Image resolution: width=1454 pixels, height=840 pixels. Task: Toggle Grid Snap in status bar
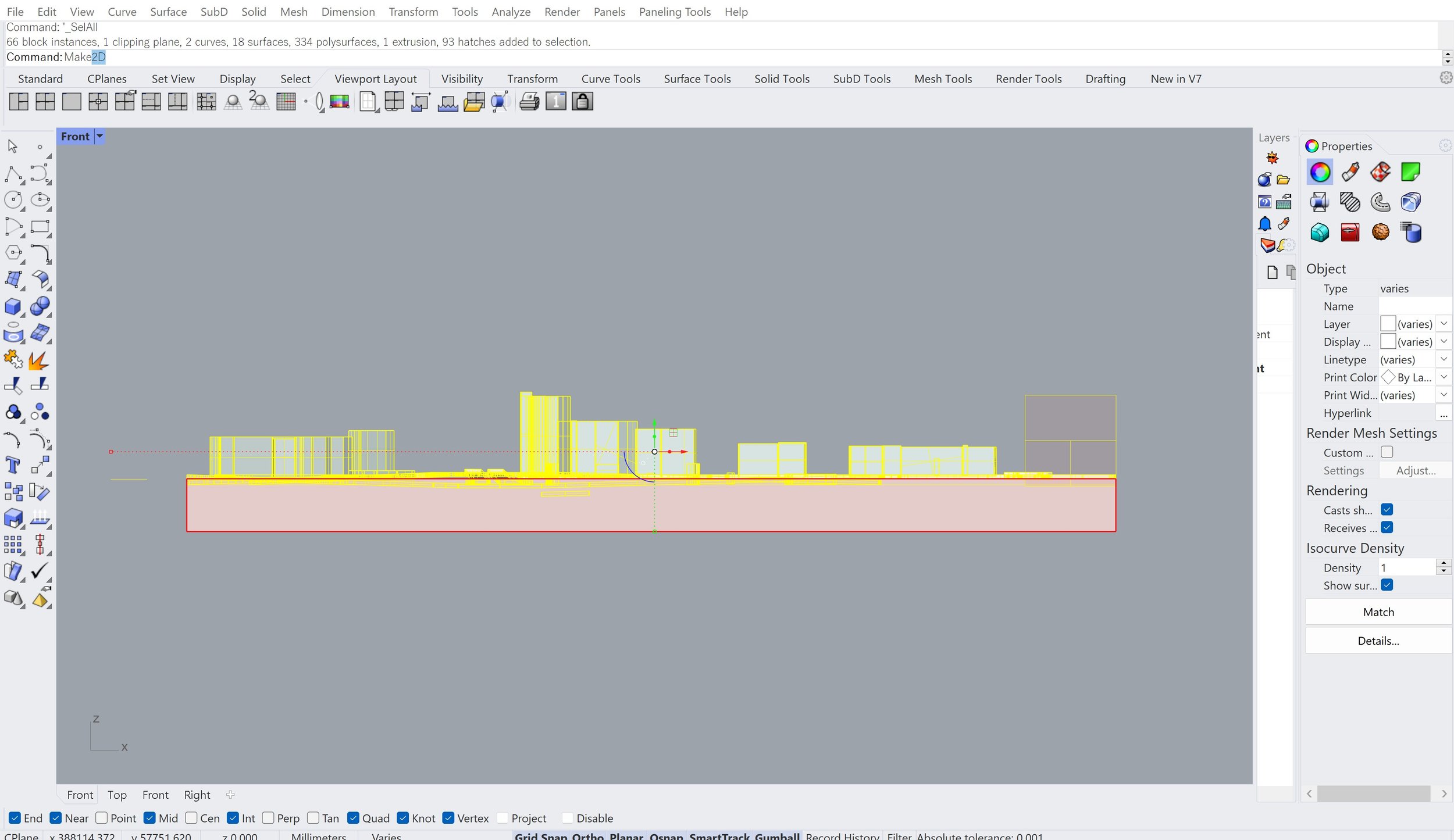pyautogui.click(x=541, y=836)
